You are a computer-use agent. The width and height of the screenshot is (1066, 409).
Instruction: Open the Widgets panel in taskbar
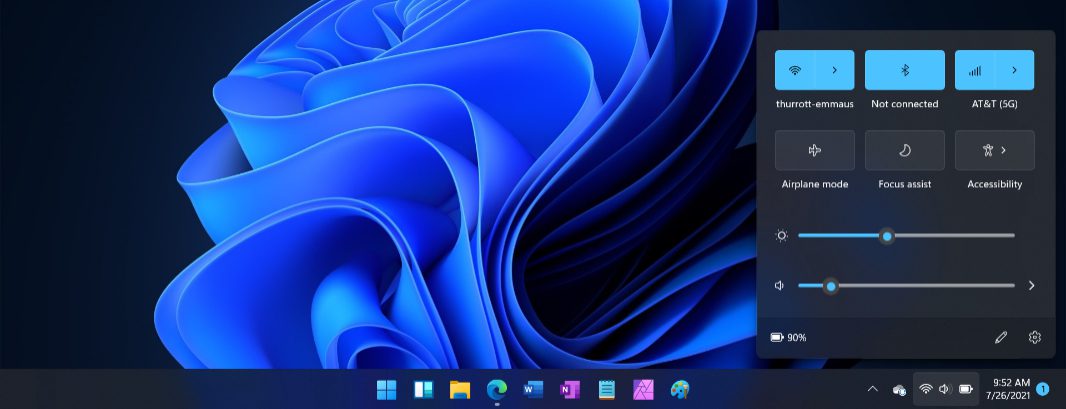point(423,389)
